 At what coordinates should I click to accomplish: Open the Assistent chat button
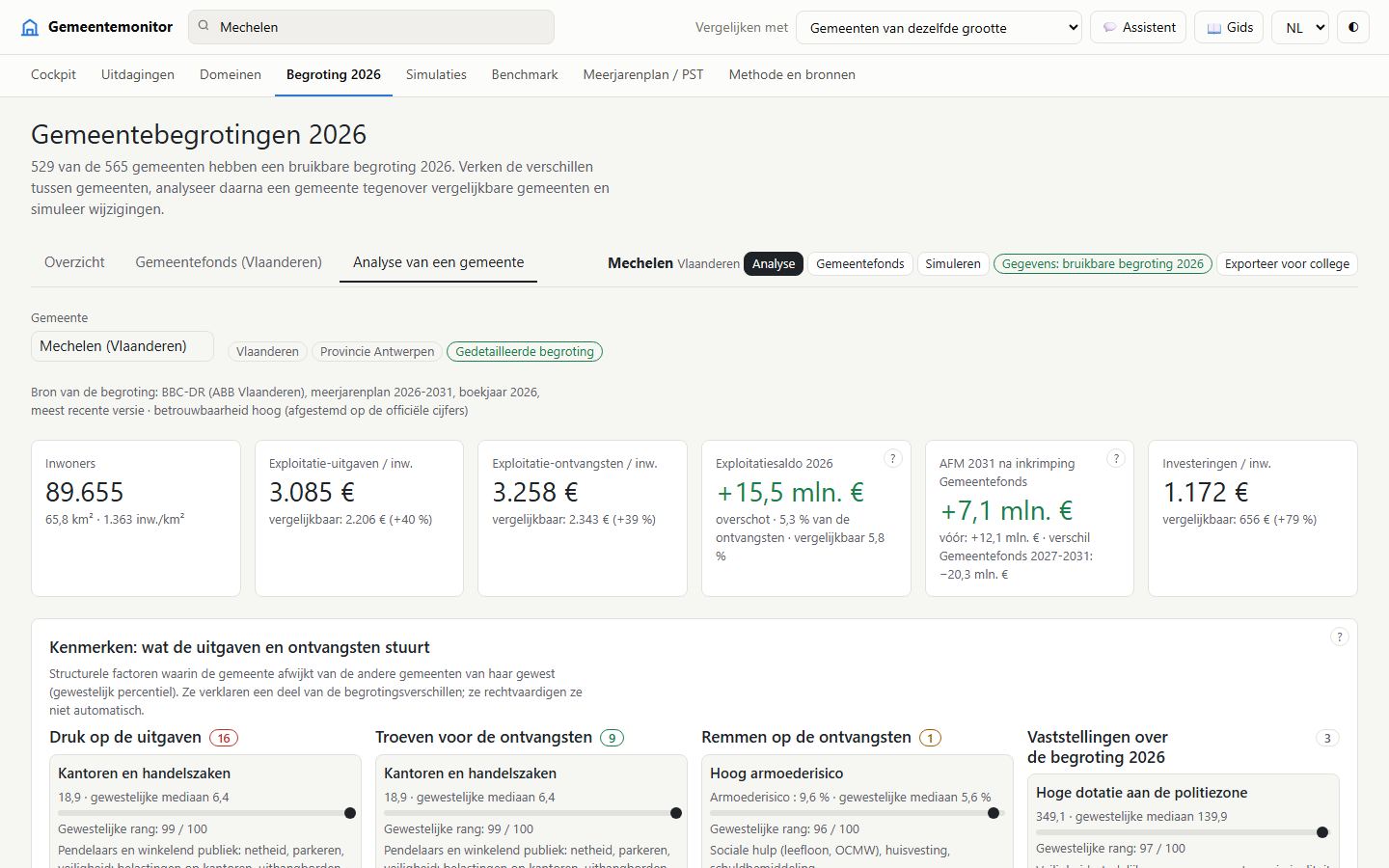(1138, 27)
